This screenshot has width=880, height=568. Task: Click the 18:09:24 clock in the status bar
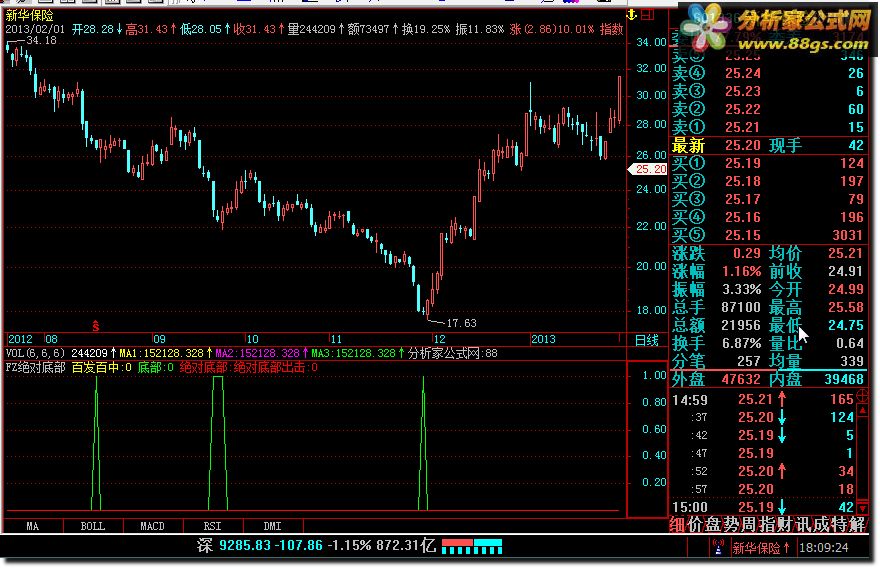click(x=824, y=548)
